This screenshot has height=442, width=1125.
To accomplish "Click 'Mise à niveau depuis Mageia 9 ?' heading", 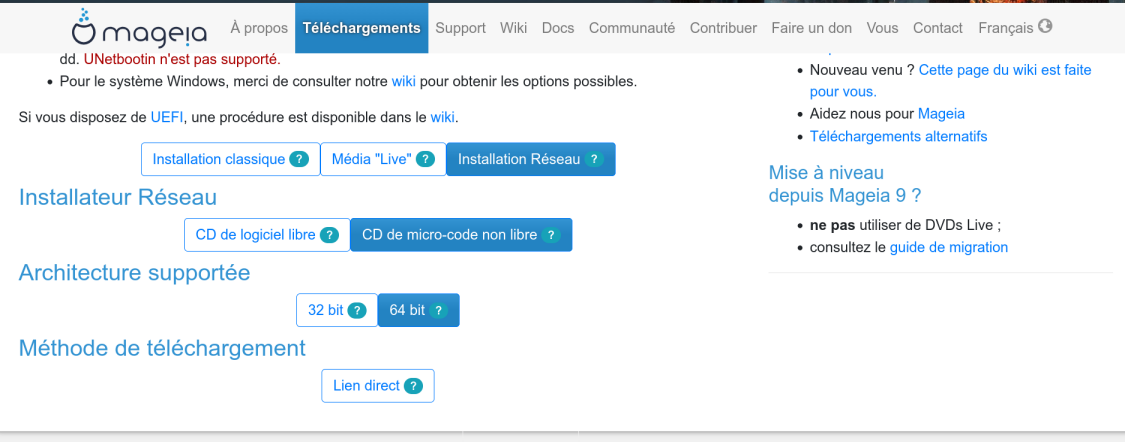I will click(845, 184).
